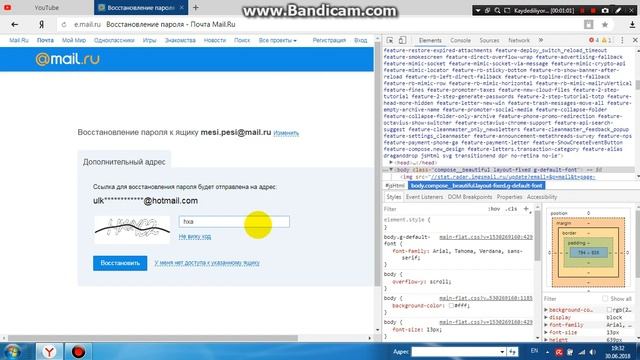Screen dimensions: 640x360
Task: Click the network signal tray icon
Action: click(x=582, y=352)
